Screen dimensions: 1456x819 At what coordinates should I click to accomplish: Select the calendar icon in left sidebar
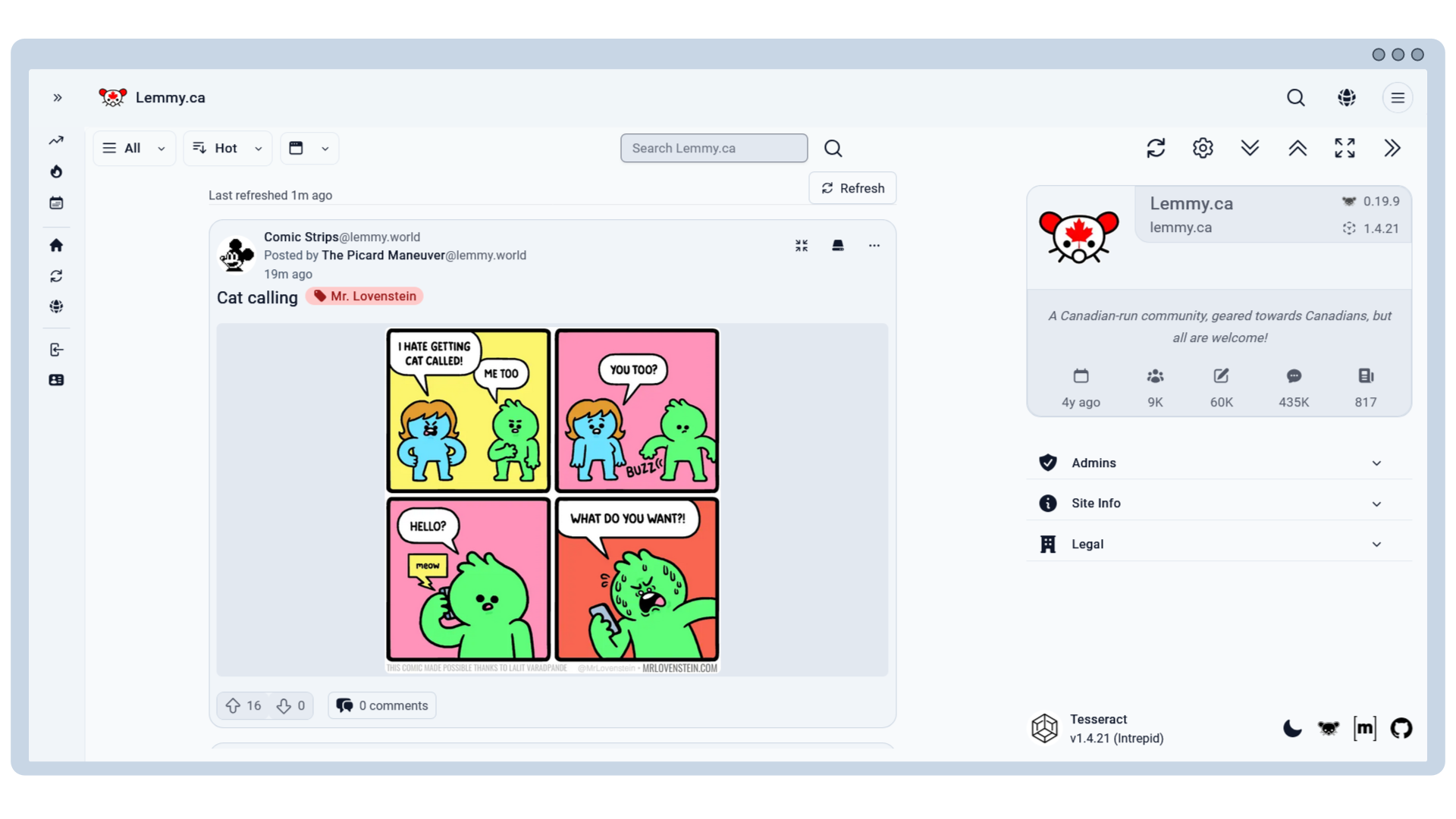click(x=56, y=202)
